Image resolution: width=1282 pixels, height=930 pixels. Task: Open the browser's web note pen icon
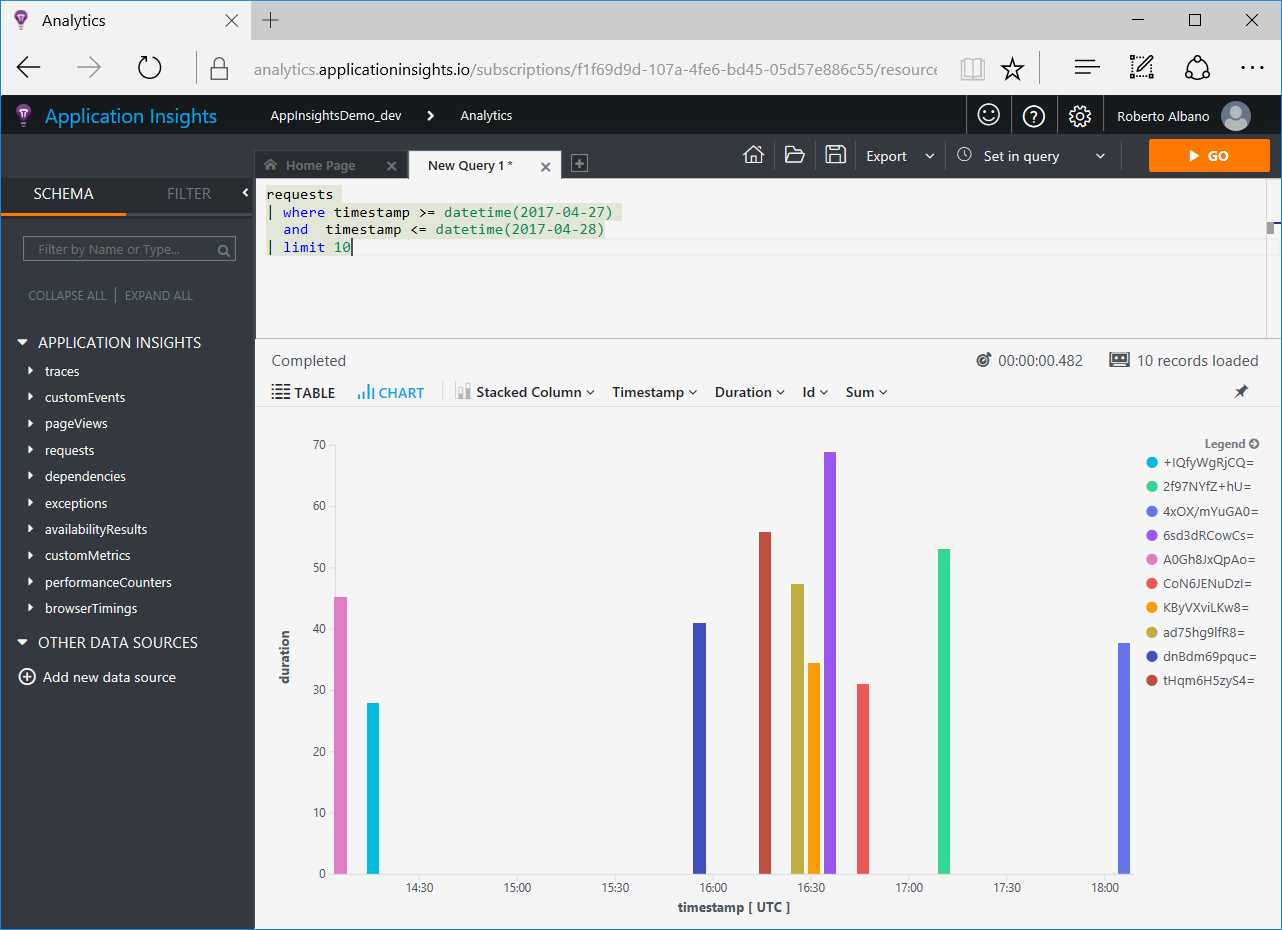click(1141, 68)
